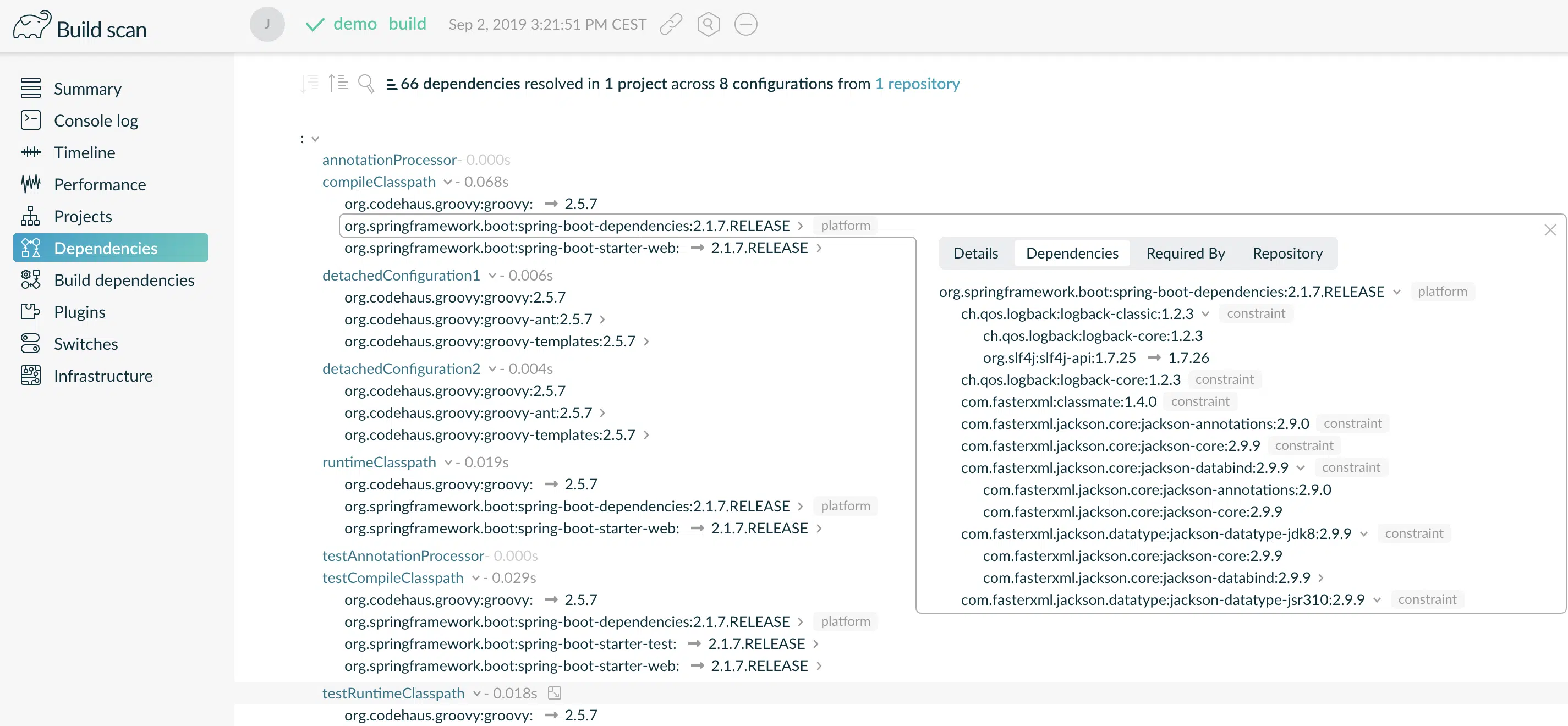Collapse the testRuntimeClasspath chevron
Image resolution: width=1568 pixels, height=726 pixels.
[x=476, y=693]
